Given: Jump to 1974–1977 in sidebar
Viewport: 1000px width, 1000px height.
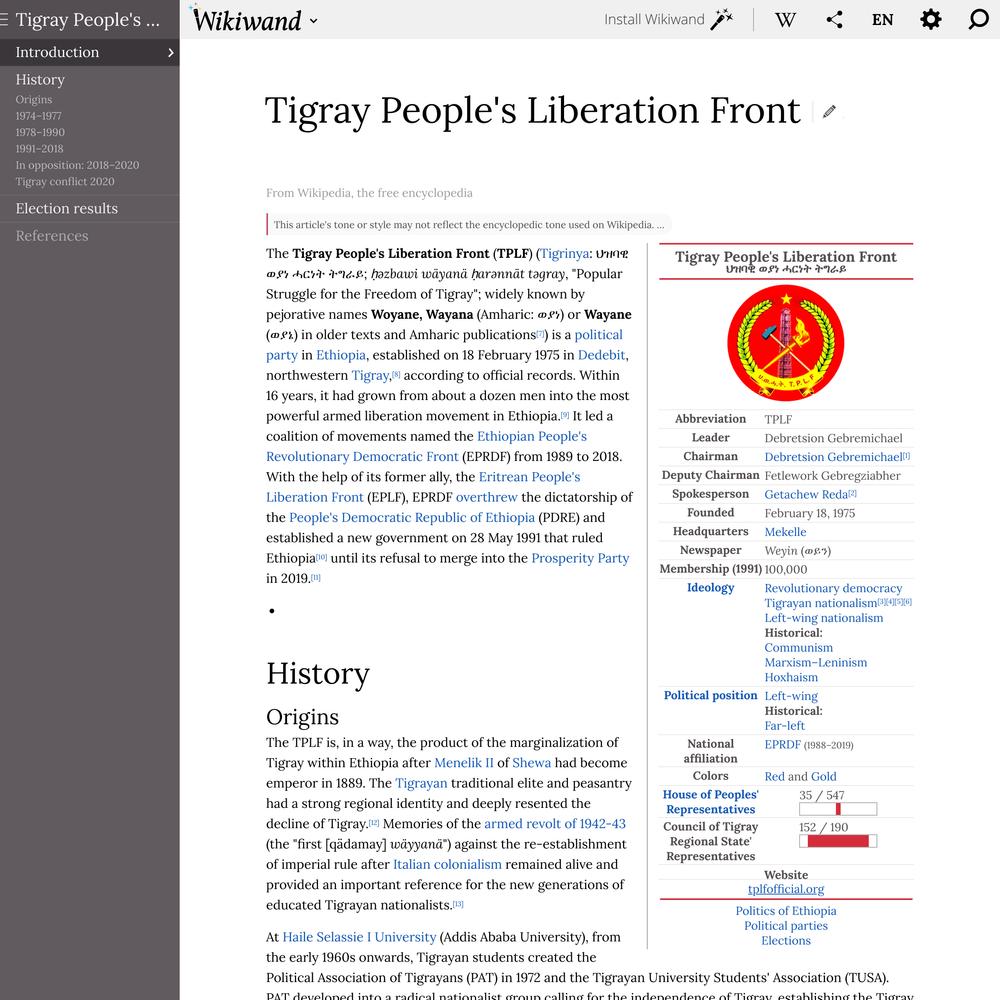Looking at the screenshot, I should tap(38, 116).
